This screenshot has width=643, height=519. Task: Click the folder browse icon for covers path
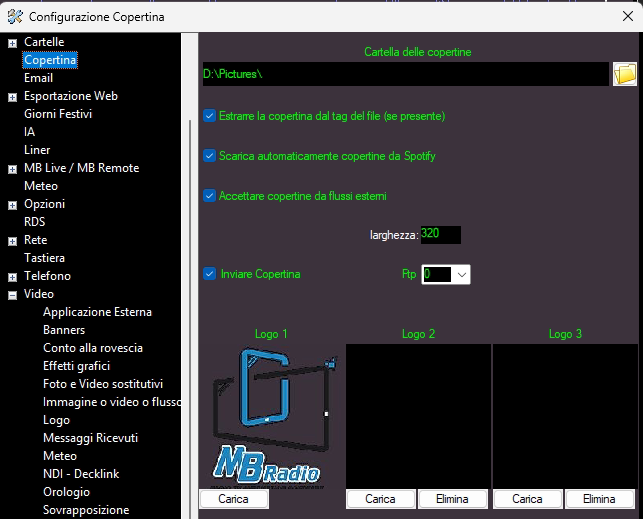tap(624, 74)
